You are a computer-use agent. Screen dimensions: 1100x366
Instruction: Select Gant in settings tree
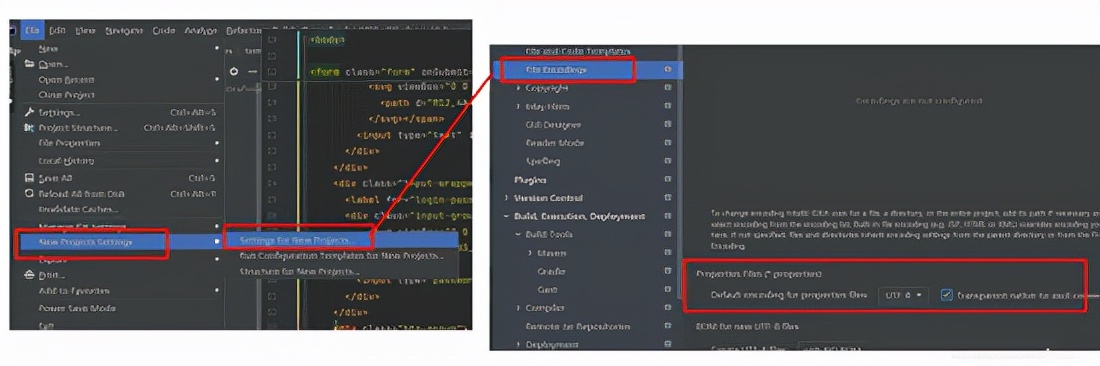click(x=547, y=290)
